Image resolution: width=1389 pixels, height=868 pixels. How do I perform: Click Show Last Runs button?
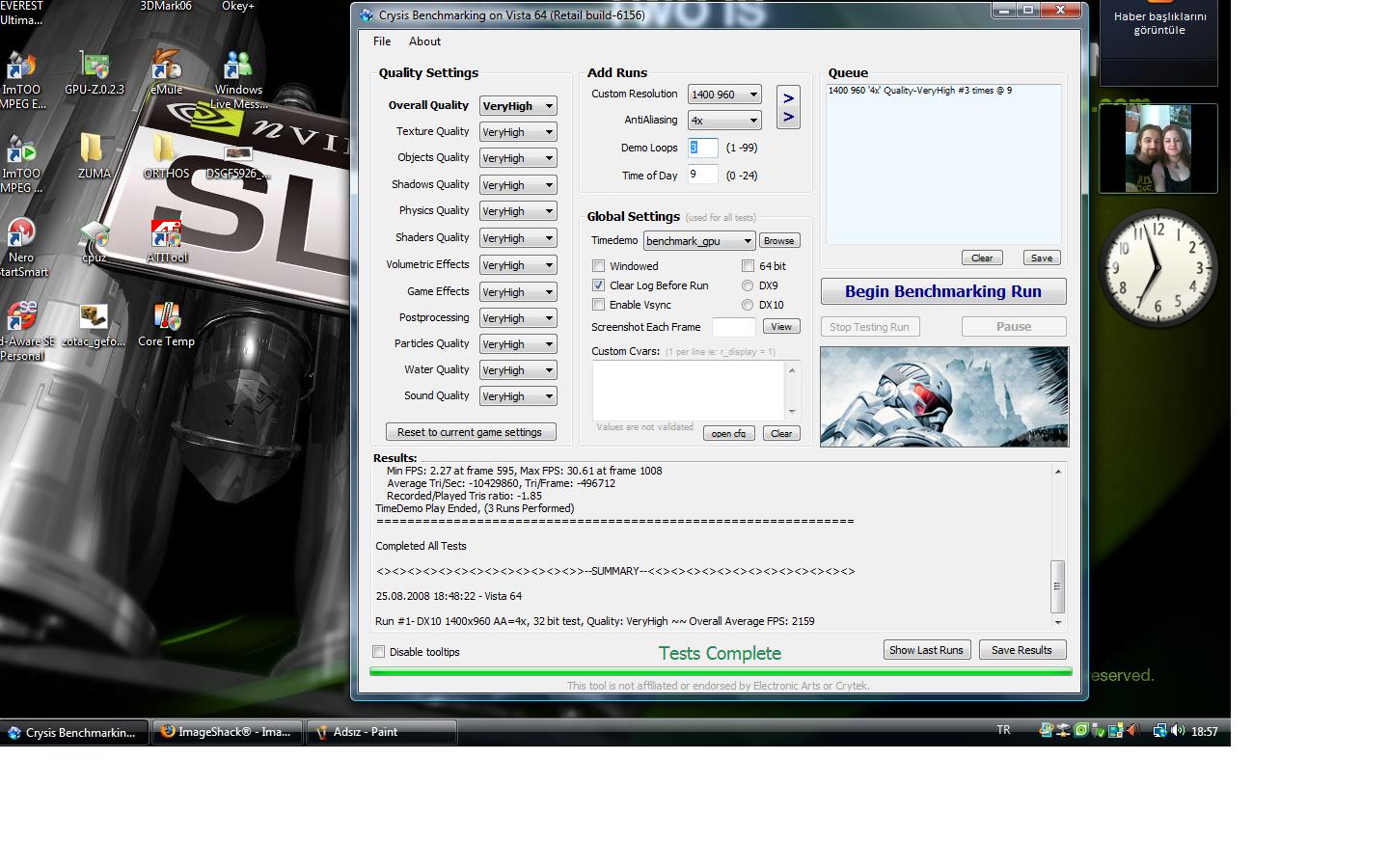click(x=926, y=650)
